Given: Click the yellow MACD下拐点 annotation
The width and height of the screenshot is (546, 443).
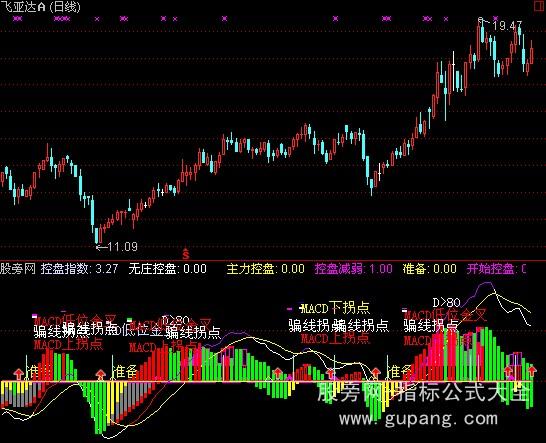Looking at the screenshot, I should click(336, 308).
